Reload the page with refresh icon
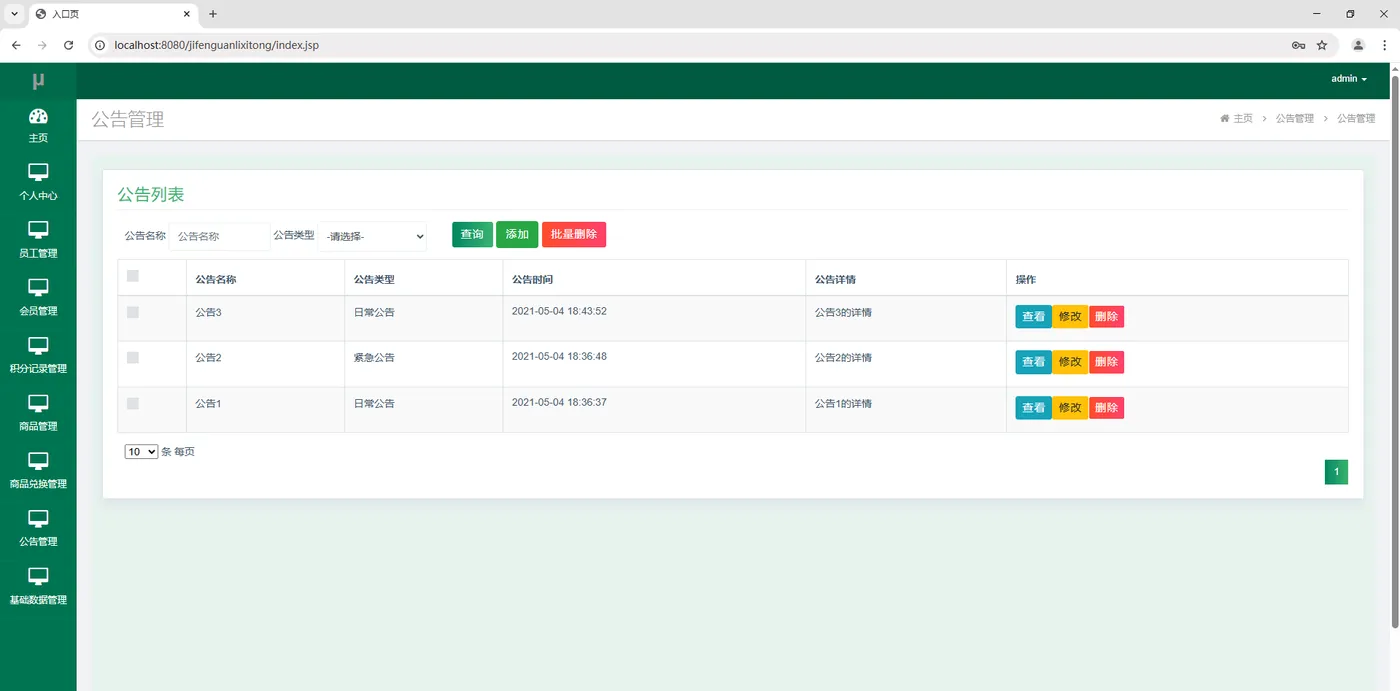Image resolution: width=1400 pixels, height=691 pixels. coord(69,45)
